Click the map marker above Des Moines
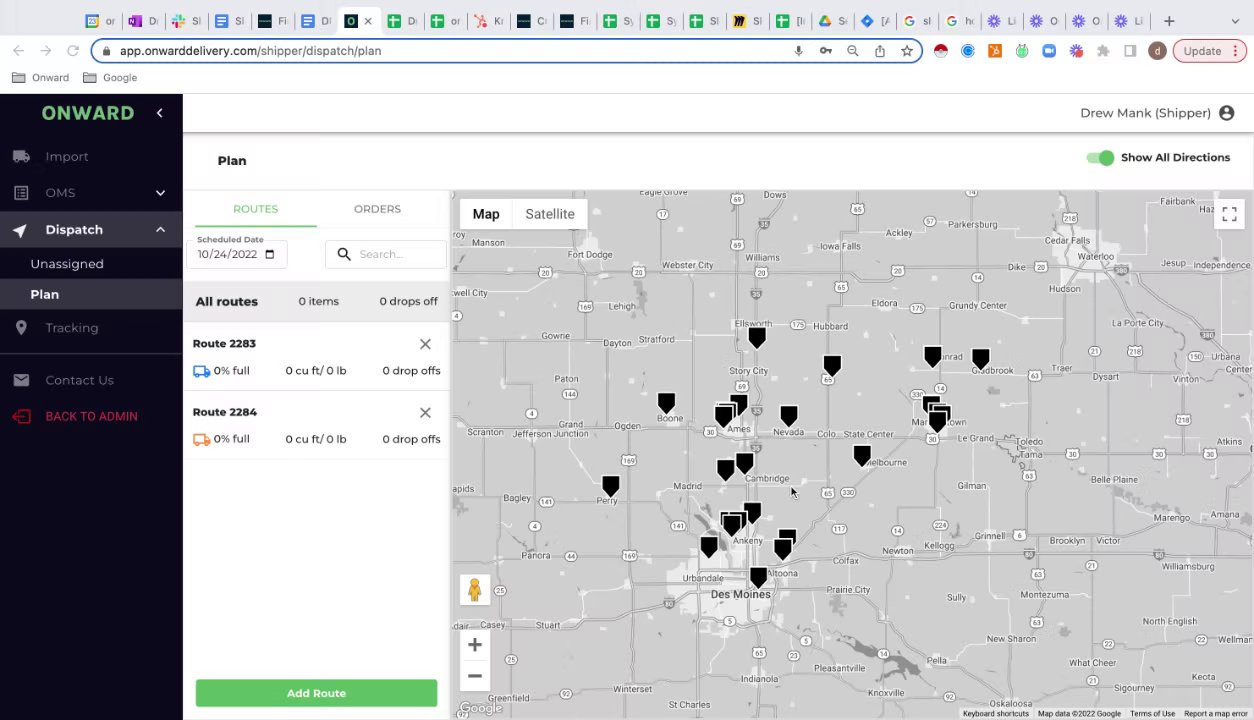1254x720 pixels. pos(758,578)
